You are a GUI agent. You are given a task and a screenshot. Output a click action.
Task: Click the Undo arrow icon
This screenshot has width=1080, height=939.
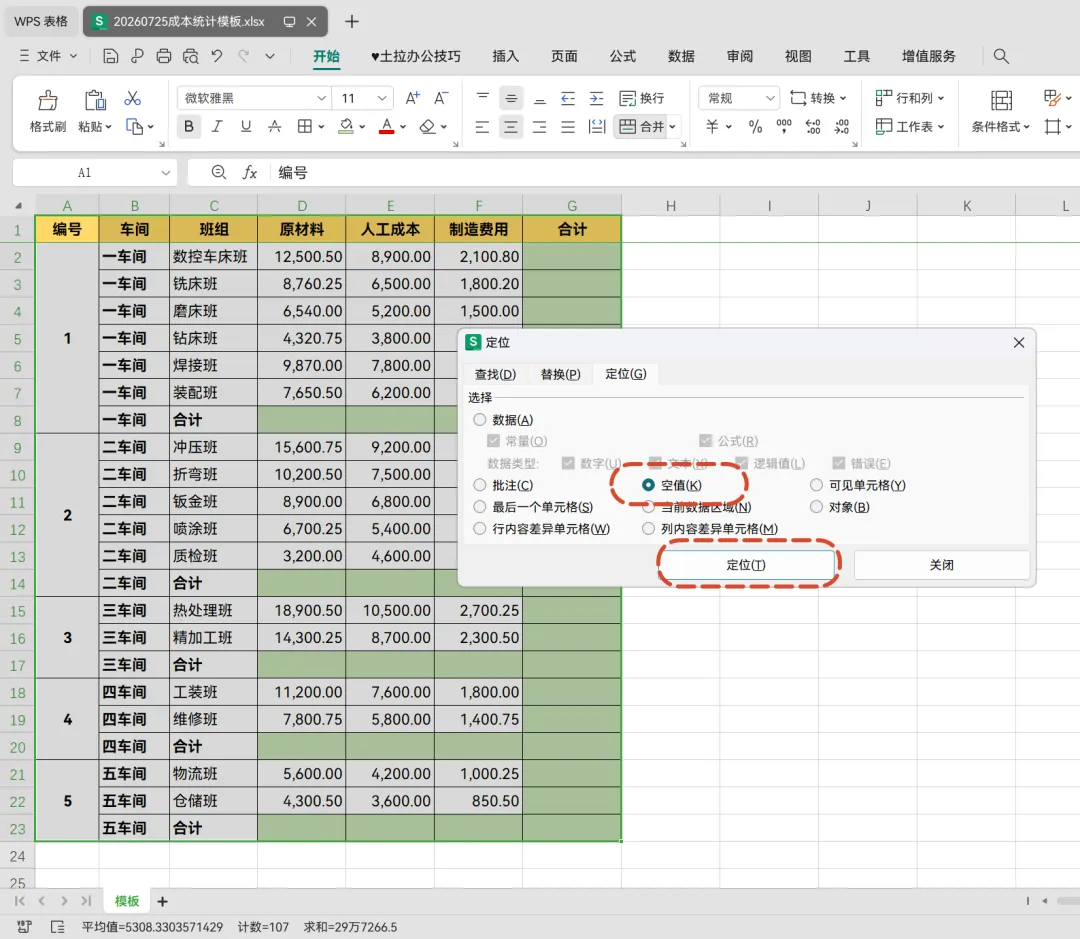click(x=217, y=56)
